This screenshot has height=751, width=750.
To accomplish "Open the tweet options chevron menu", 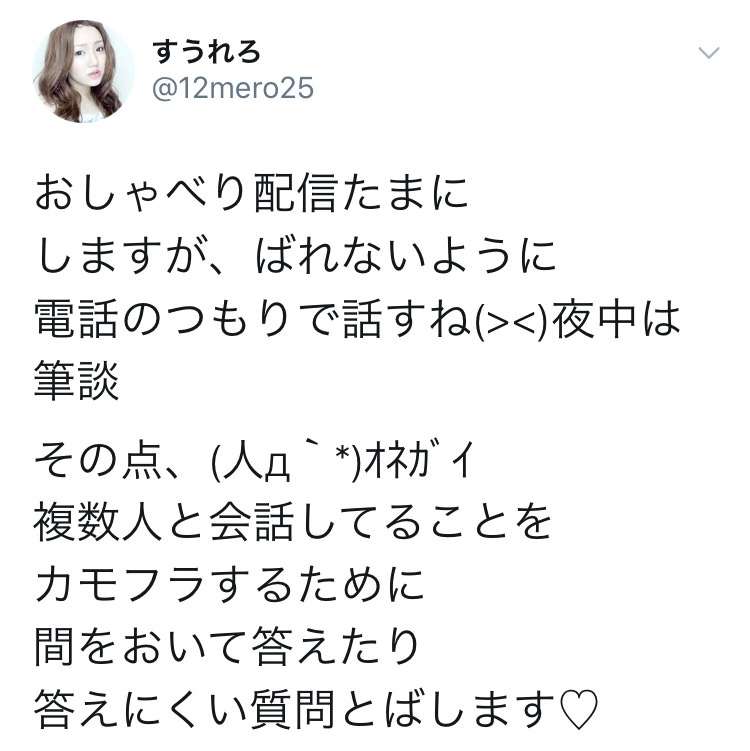I will point(709,53).
